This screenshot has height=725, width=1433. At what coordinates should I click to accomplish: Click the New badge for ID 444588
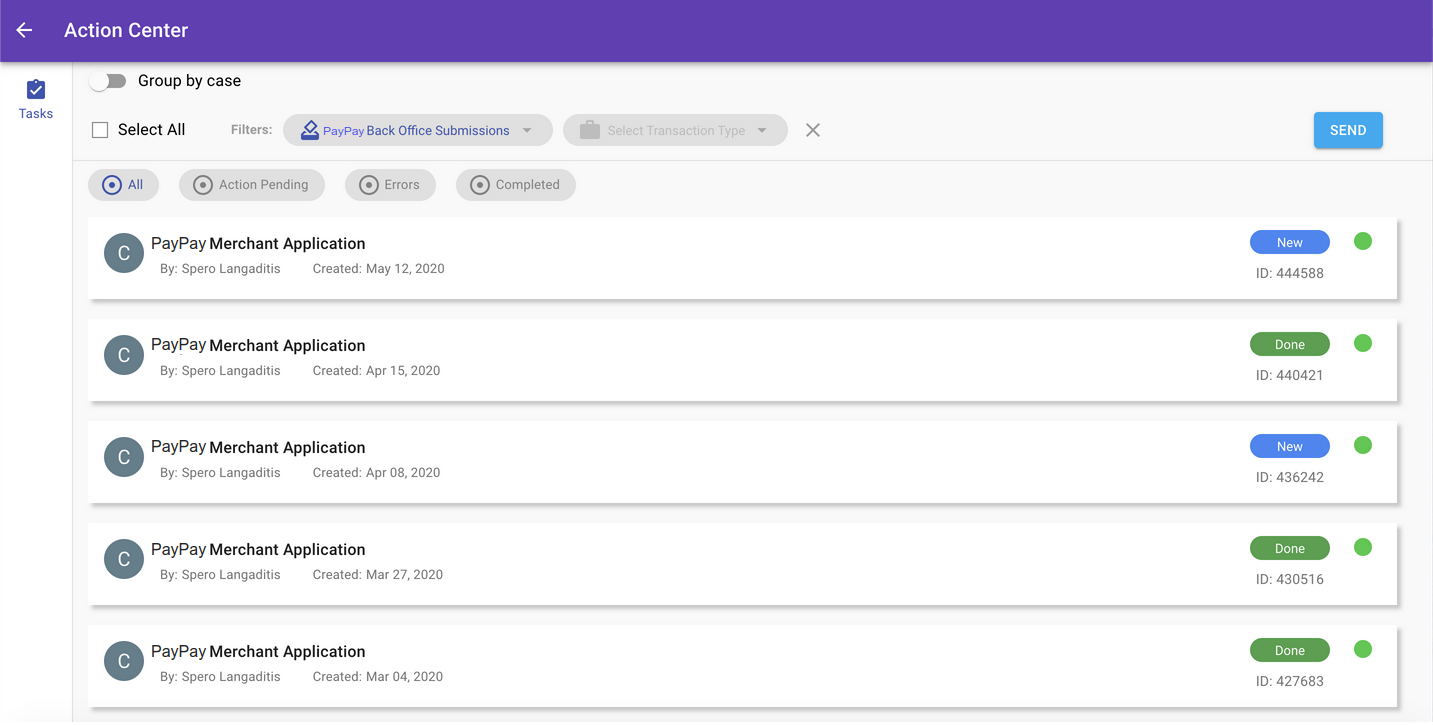1290,242
